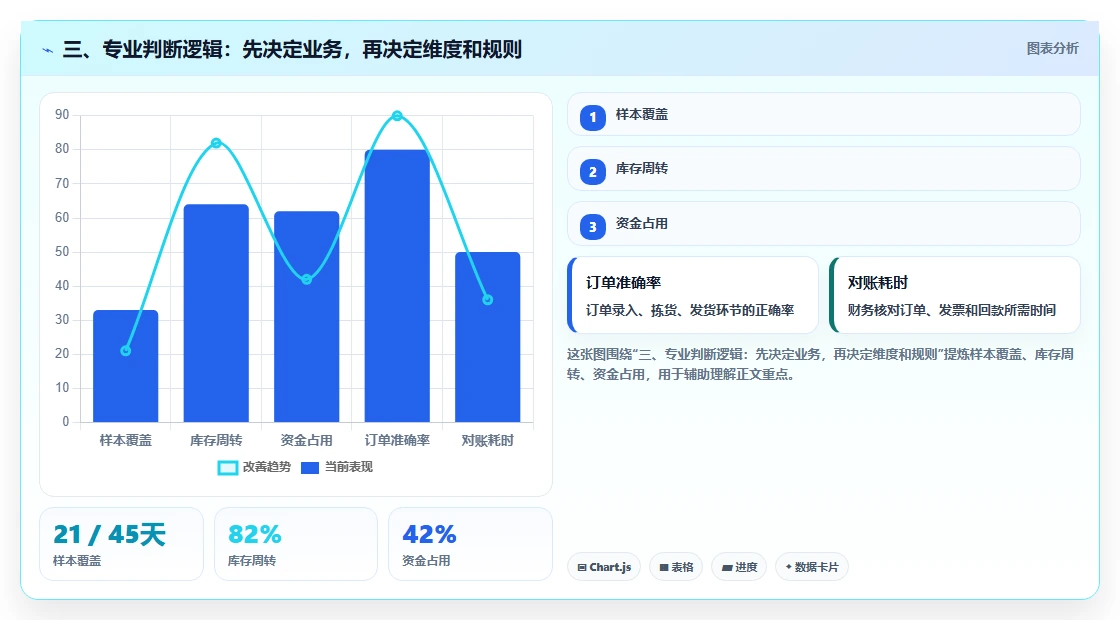Click the 82% 库存周转 stat card
This screenshot has width=1120, height=620.
point(296,544)
